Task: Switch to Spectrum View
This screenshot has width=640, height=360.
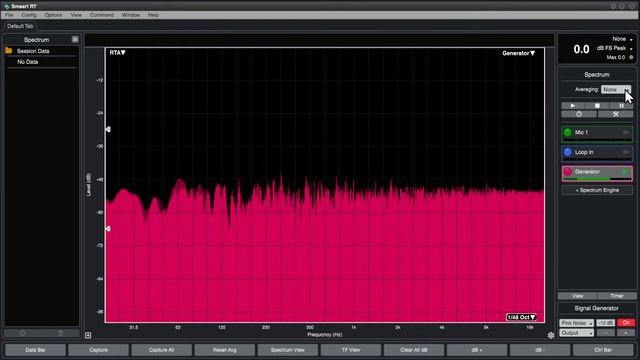Action: [x=288, y=350]
